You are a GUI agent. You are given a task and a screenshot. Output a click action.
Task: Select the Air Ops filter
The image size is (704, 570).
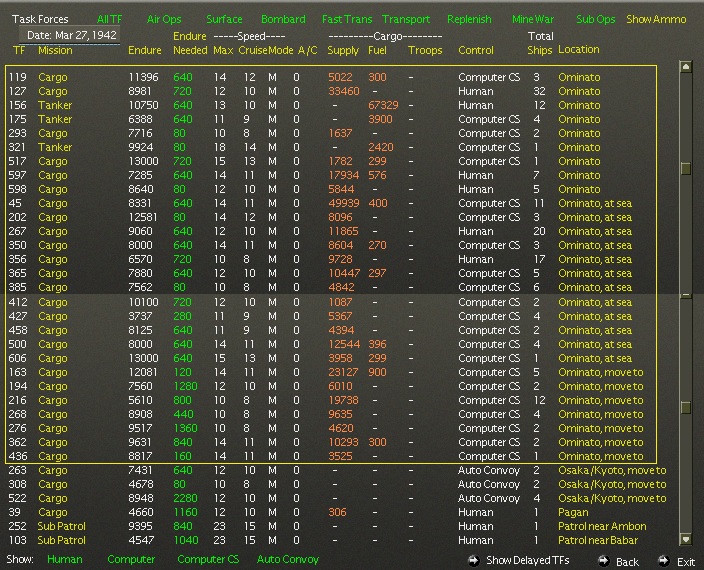(164, 19)
